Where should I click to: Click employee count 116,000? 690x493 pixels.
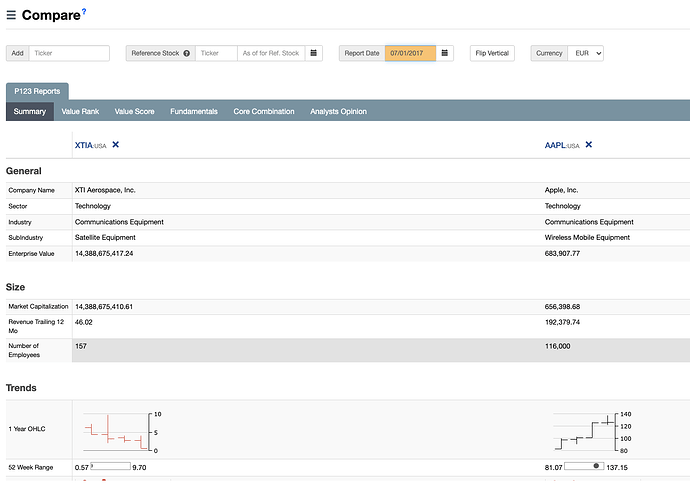pos(558,346)
